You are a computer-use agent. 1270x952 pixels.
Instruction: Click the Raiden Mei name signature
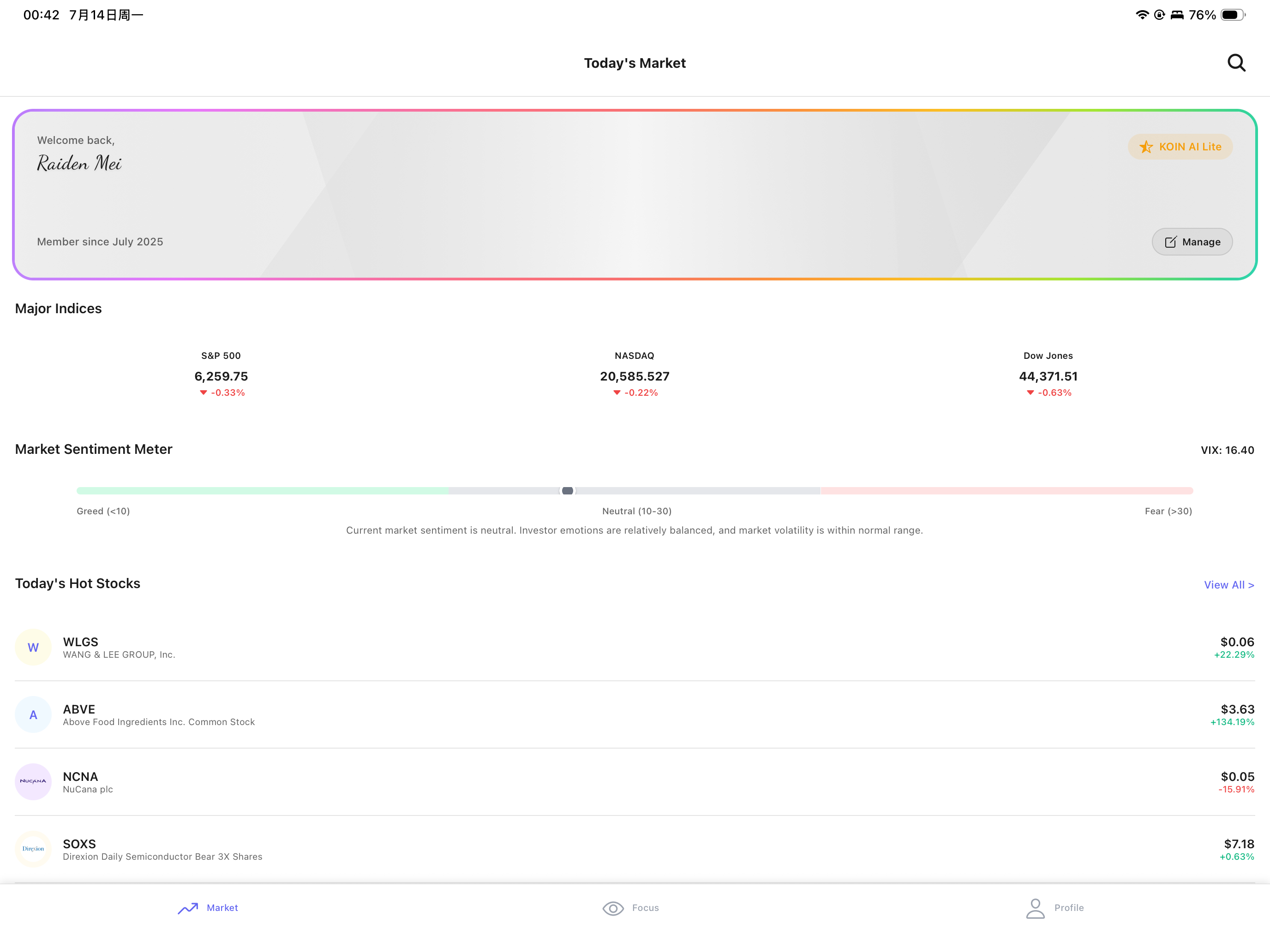[x=79, y=164]
